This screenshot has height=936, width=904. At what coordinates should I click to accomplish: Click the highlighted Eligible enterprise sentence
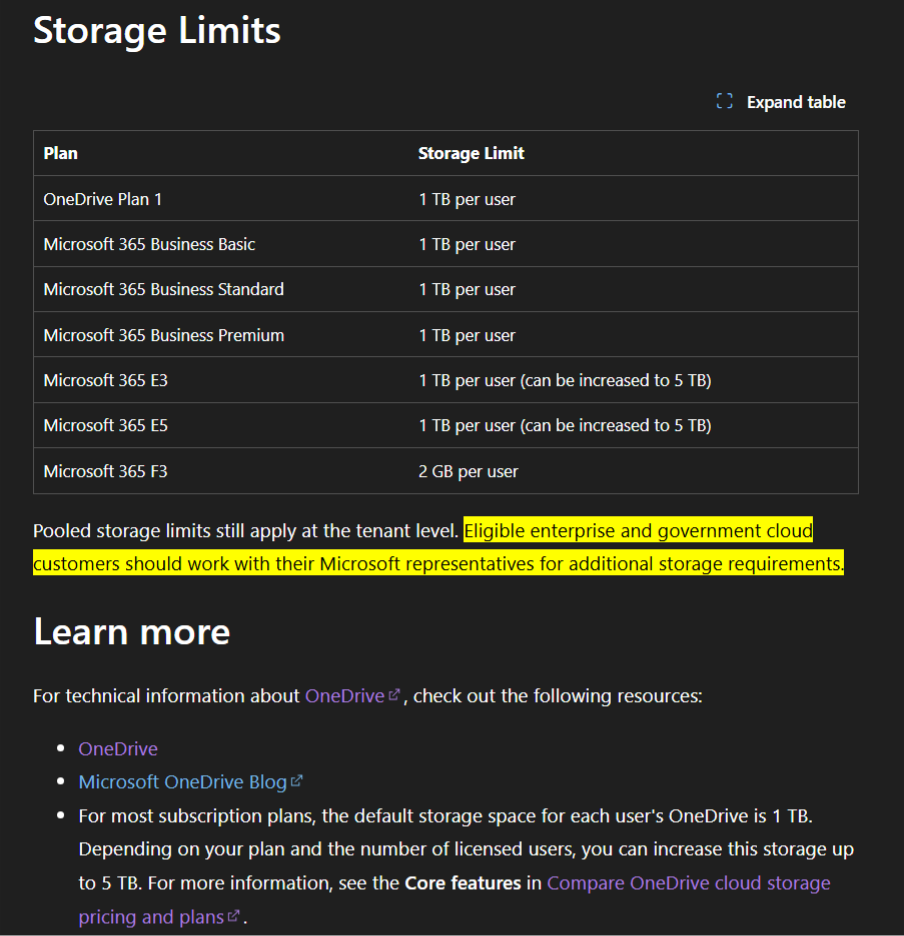coord(439,547)
